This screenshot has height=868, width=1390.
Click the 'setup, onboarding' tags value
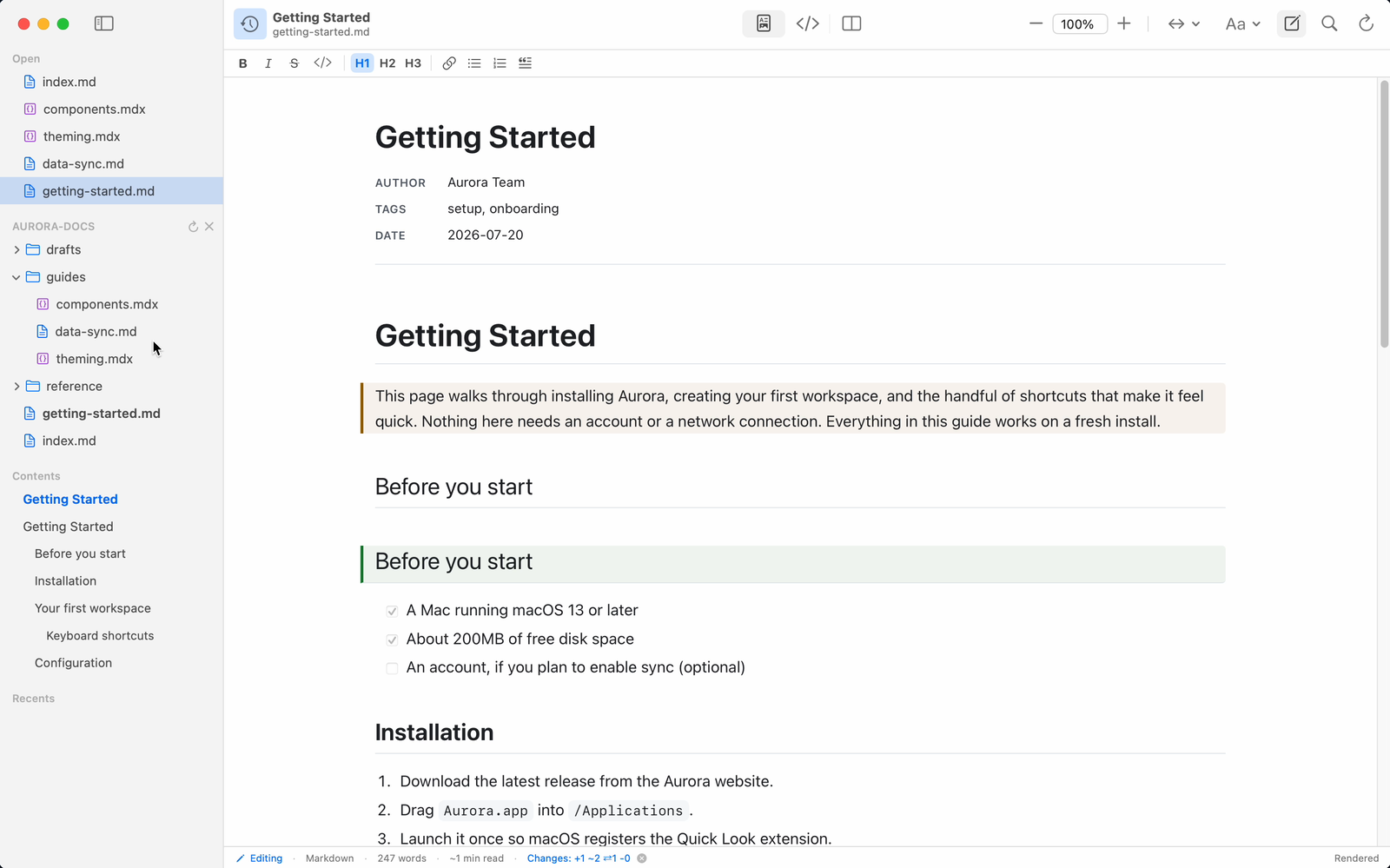tap(503, 209)
